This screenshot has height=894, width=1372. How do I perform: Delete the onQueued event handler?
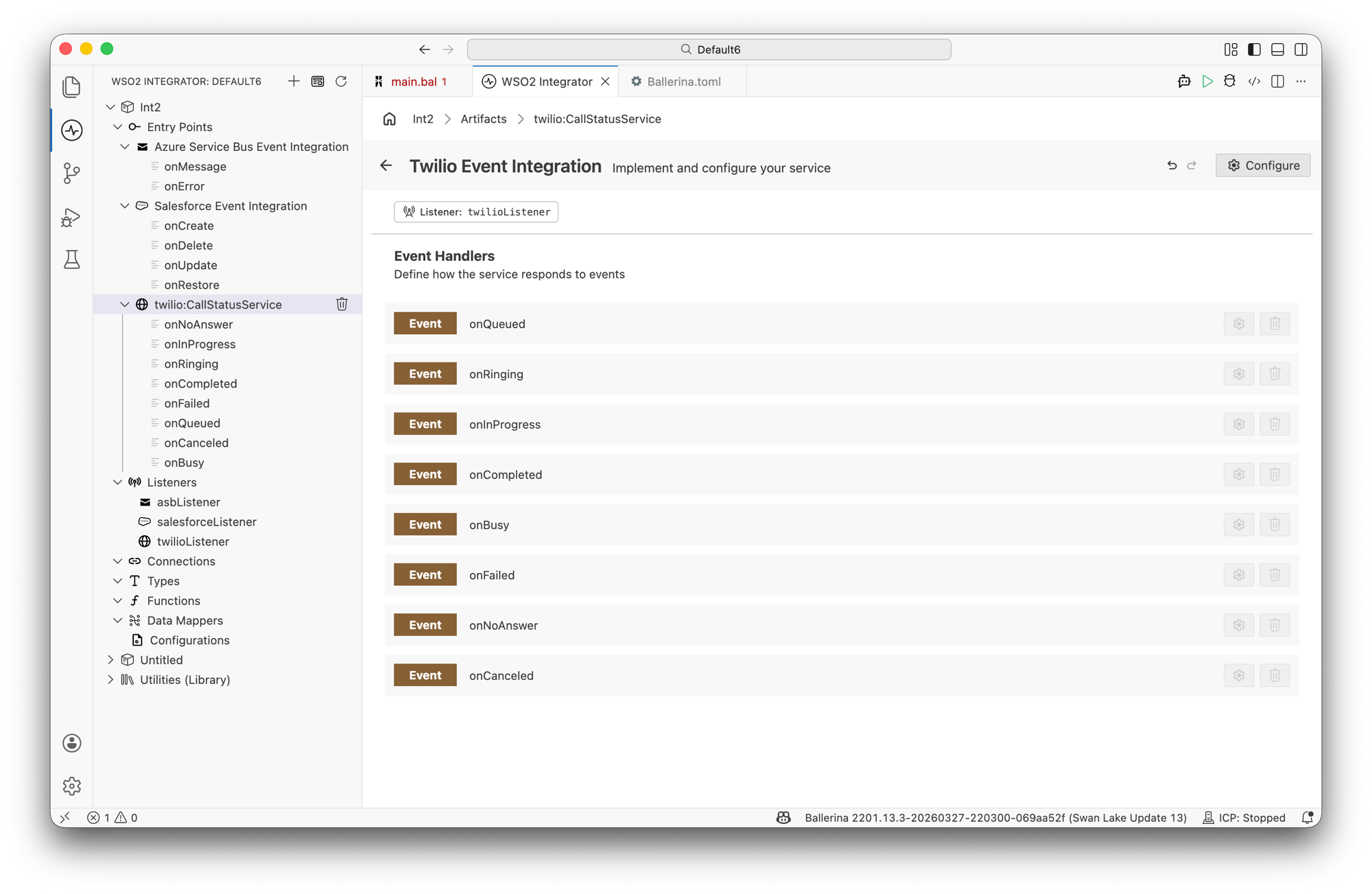click(1275, 324)
